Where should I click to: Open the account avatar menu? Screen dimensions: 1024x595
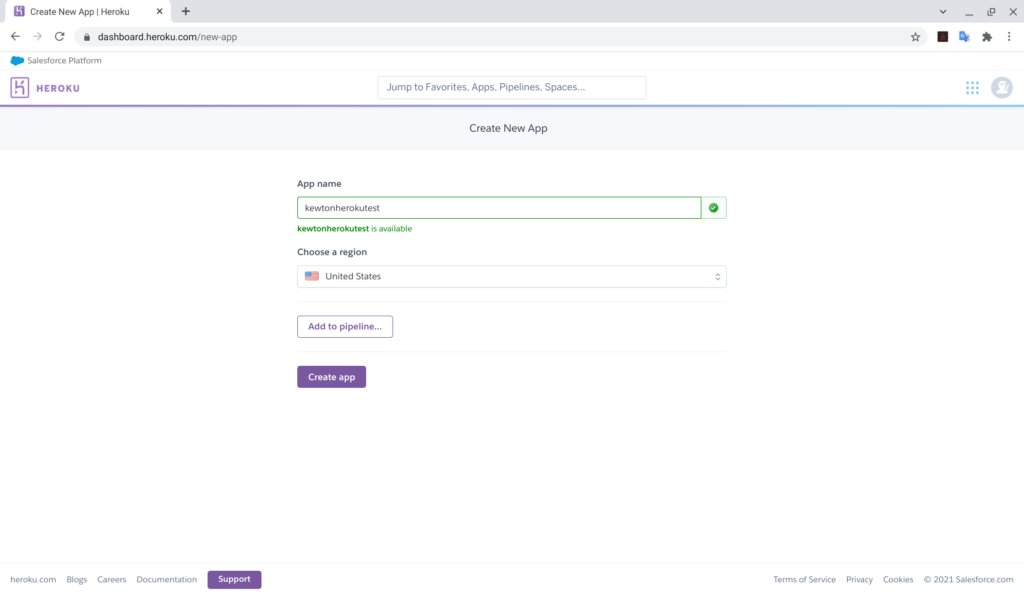click(x=1003, y=87)
